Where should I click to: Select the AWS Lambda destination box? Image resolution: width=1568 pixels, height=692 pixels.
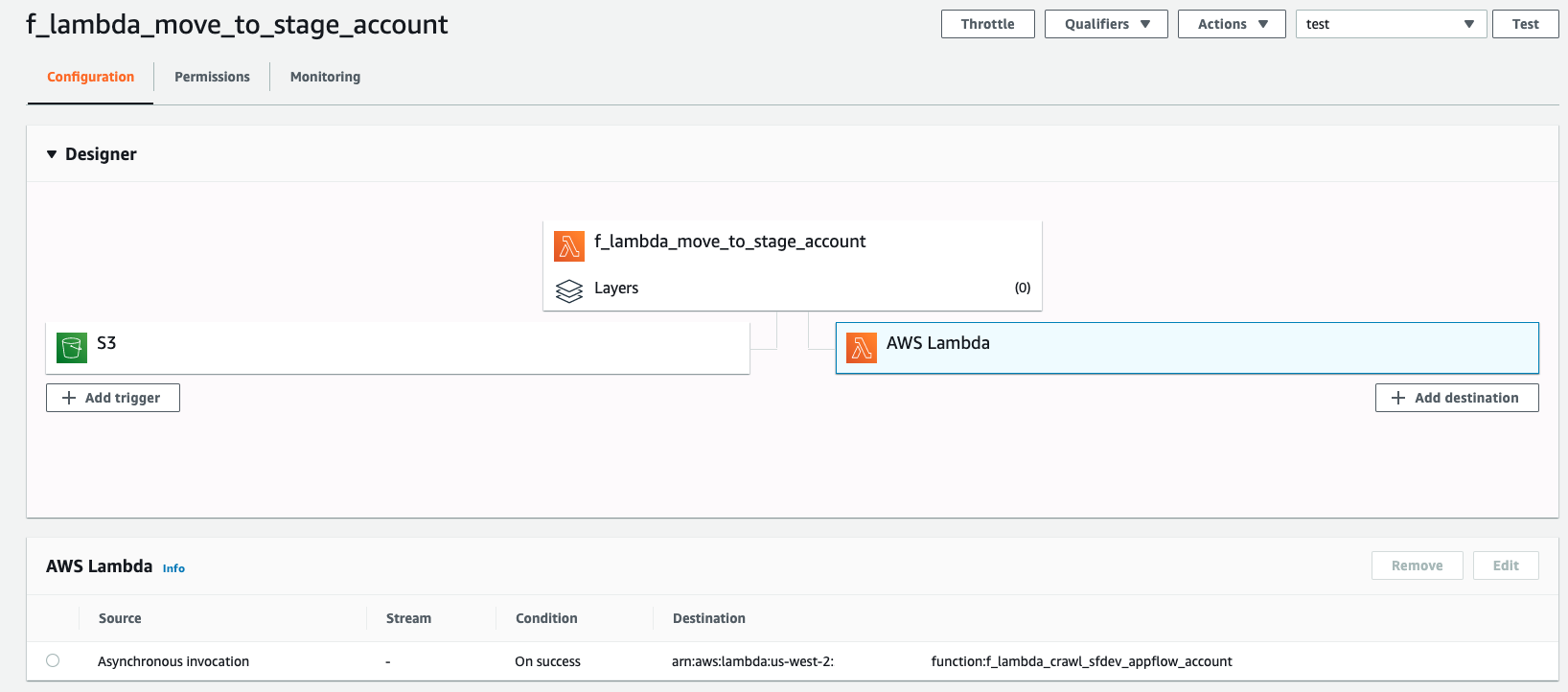coord(1188,348)
